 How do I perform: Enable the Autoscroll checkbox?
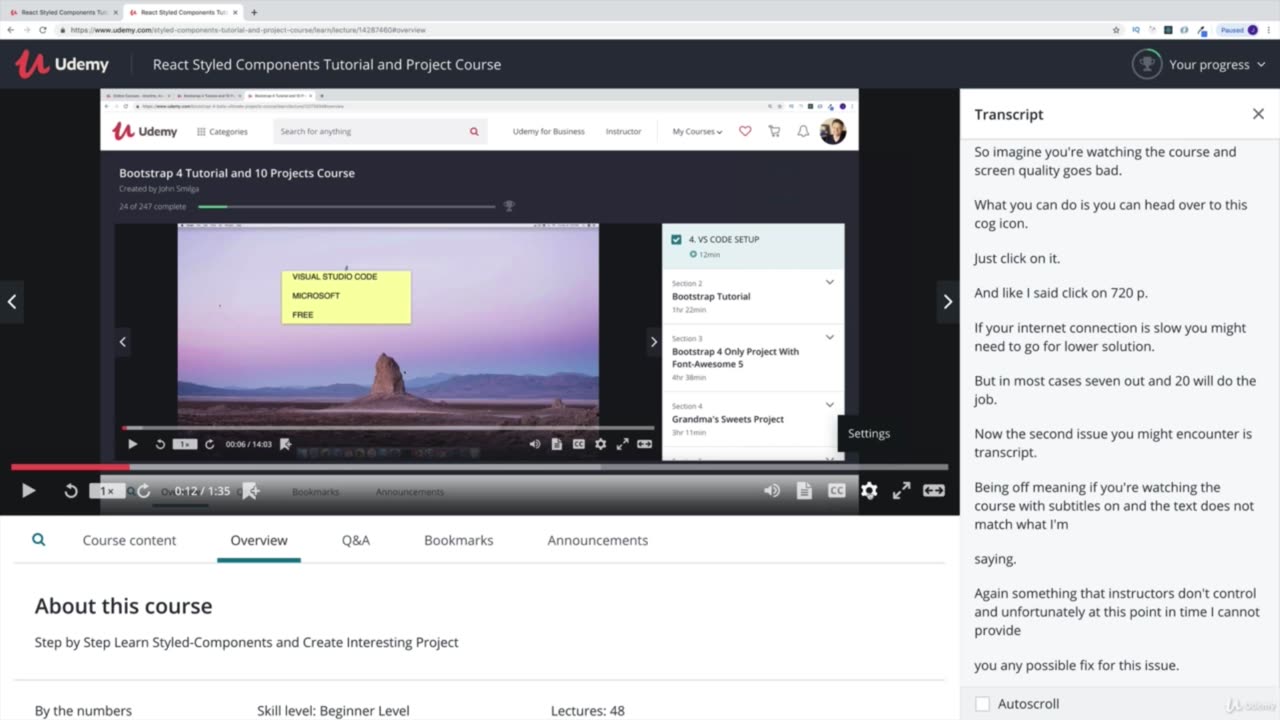tap(982, 704)
